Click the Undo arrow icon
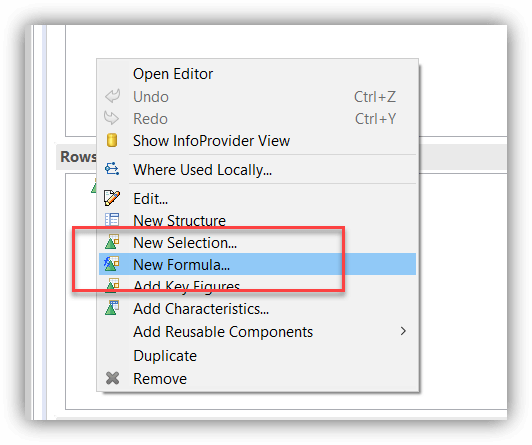The height and width of the screenshot is (445, 532). point(112,96)
